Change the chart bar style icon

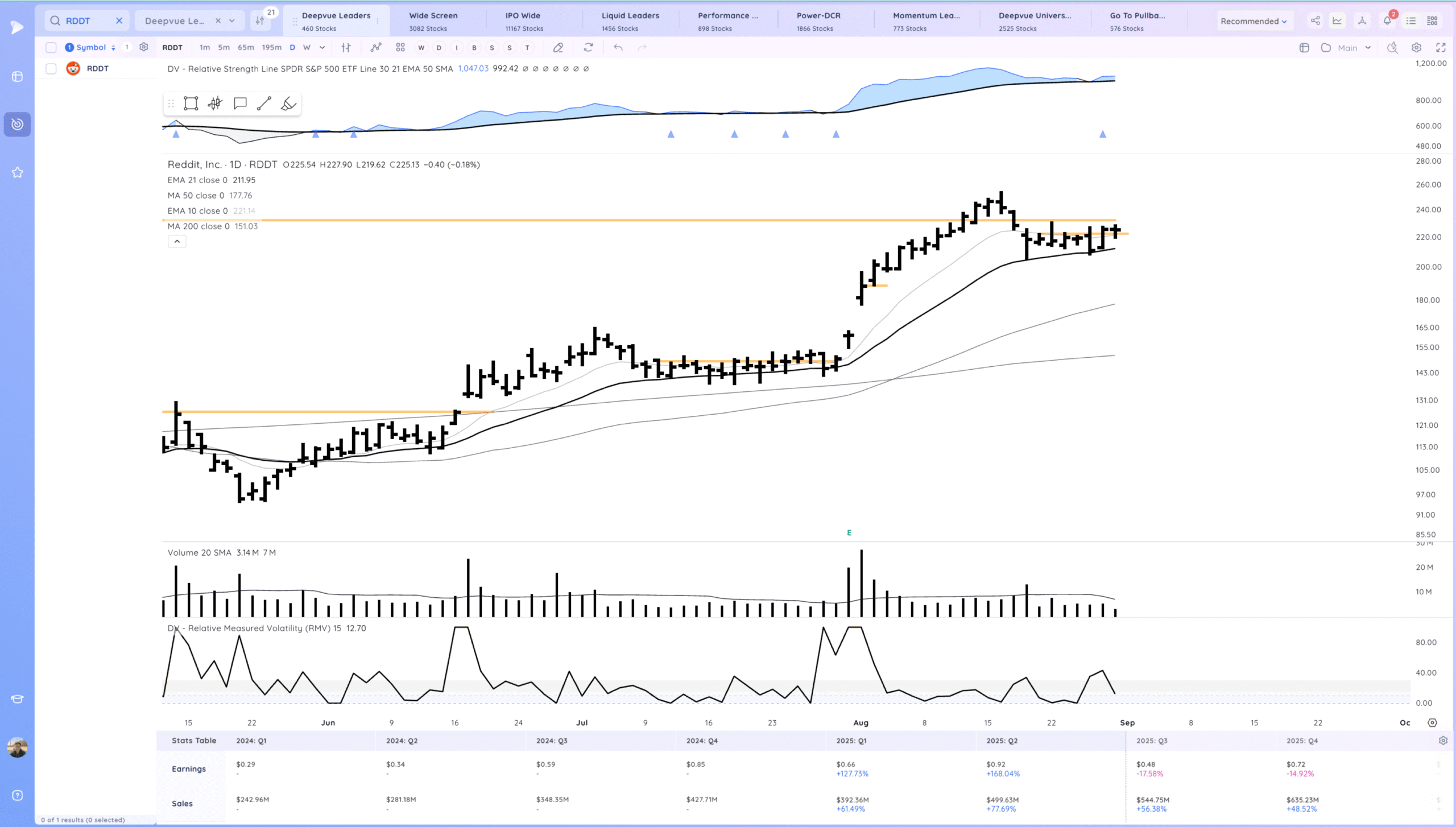click(346, 48)
